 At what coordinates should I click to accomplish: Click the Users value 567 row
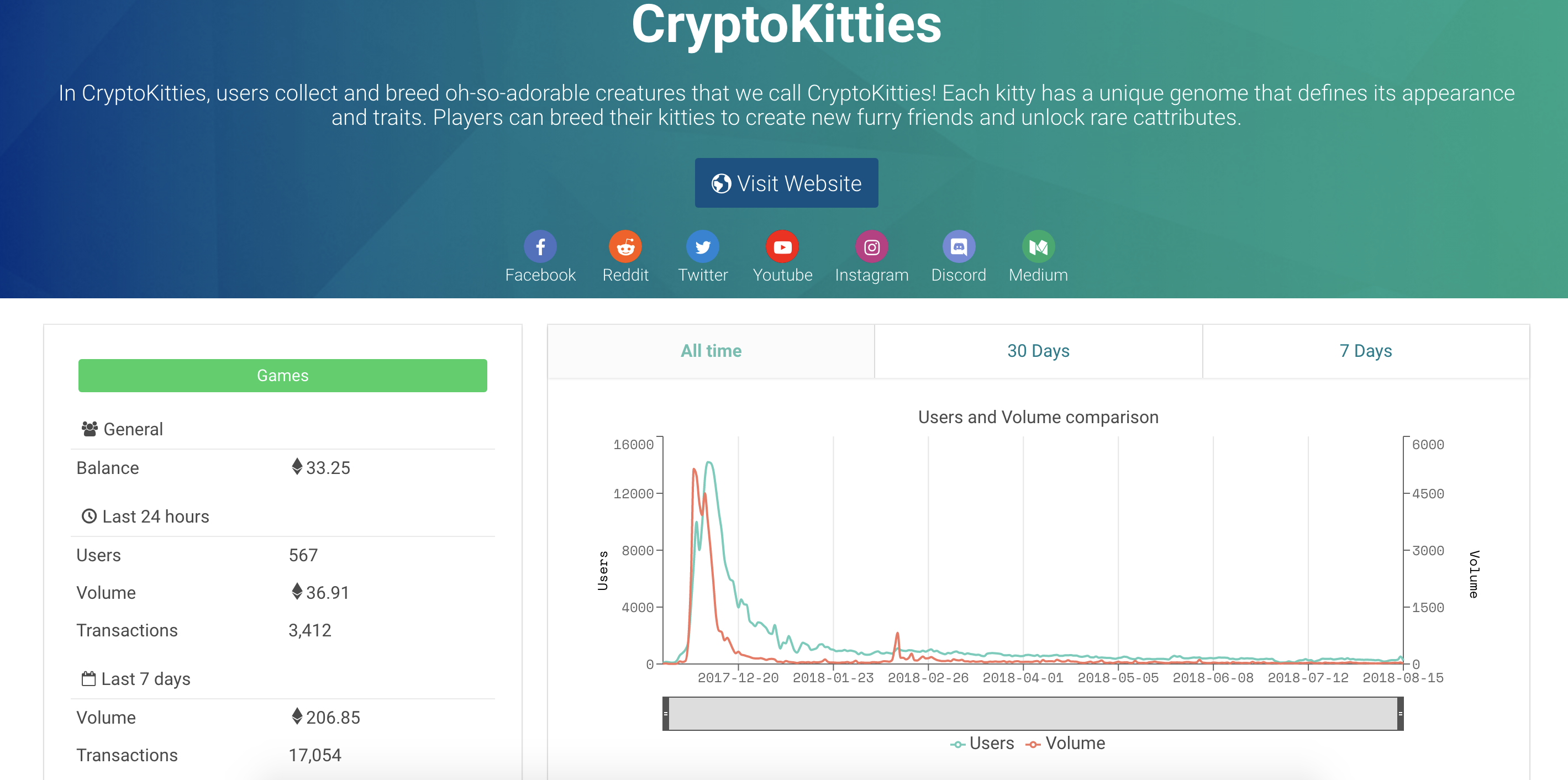point(304,554)
